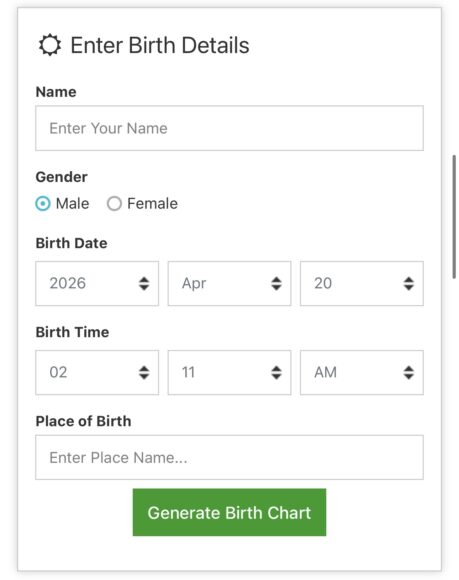Open the birth year dropdown showing 2026

(97, 284)
